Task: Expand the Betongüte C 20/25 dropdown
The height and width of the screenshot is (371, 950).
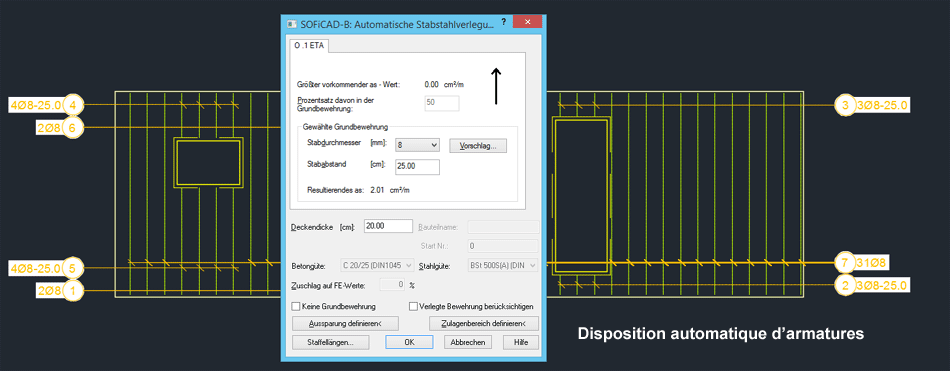Action: pyautogui.click(x=379, y=266)
